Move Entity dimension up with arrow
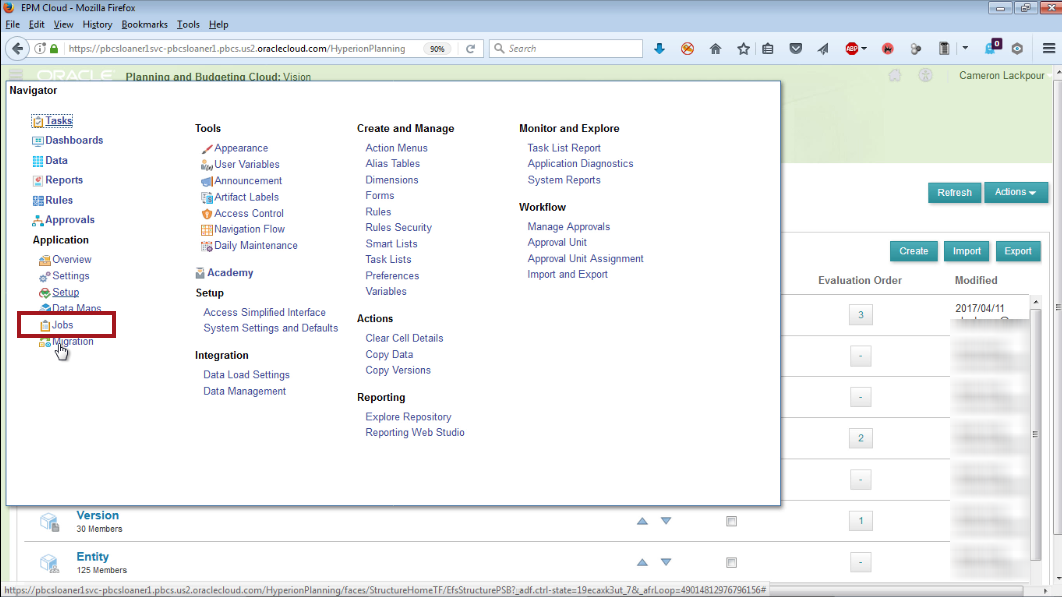The width and height of the screenshot is (1062, 597). tap(642, 562)
